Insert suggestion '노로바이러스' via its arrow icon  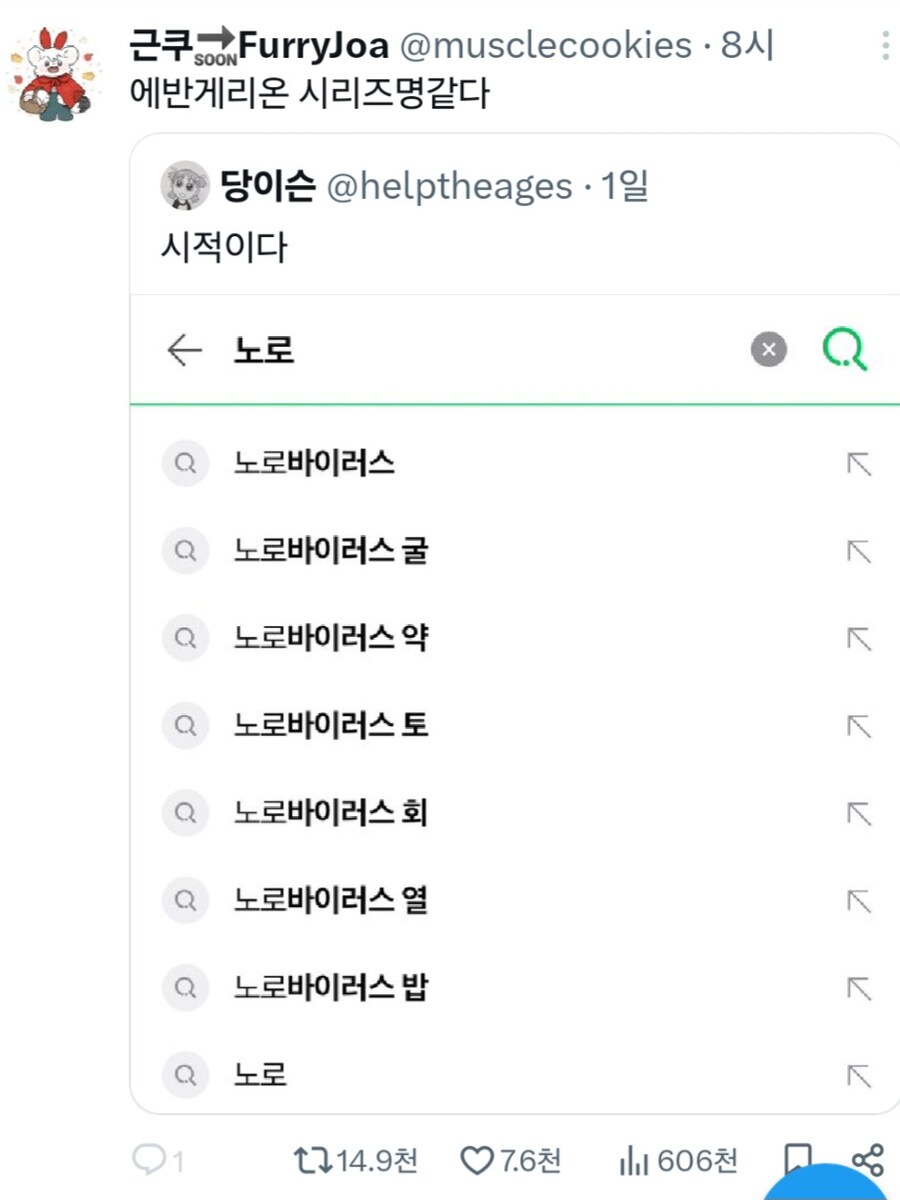(x=858, y=462)
